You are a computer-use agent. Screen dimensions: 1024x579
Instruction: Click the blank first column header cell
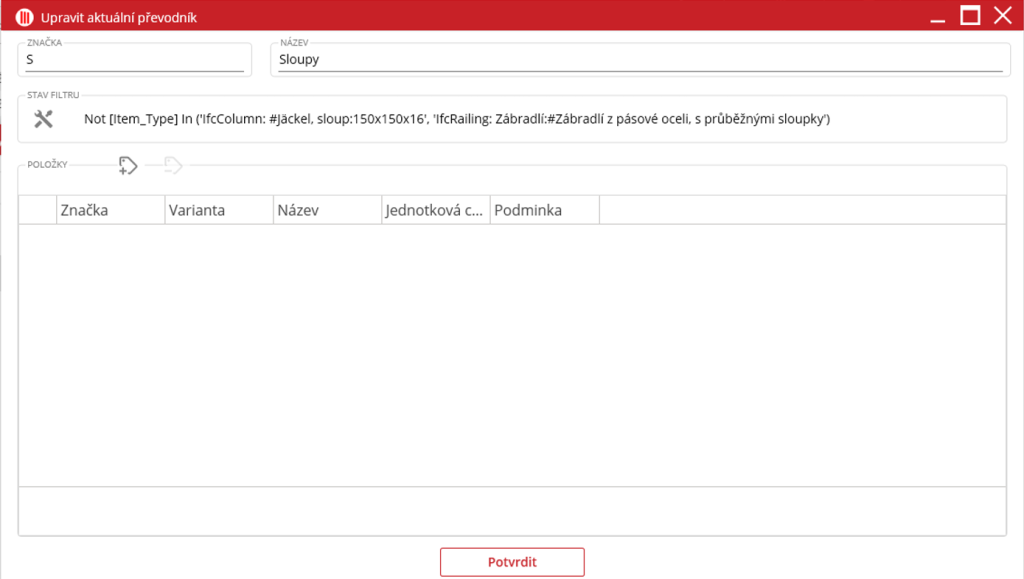[37, 210]
